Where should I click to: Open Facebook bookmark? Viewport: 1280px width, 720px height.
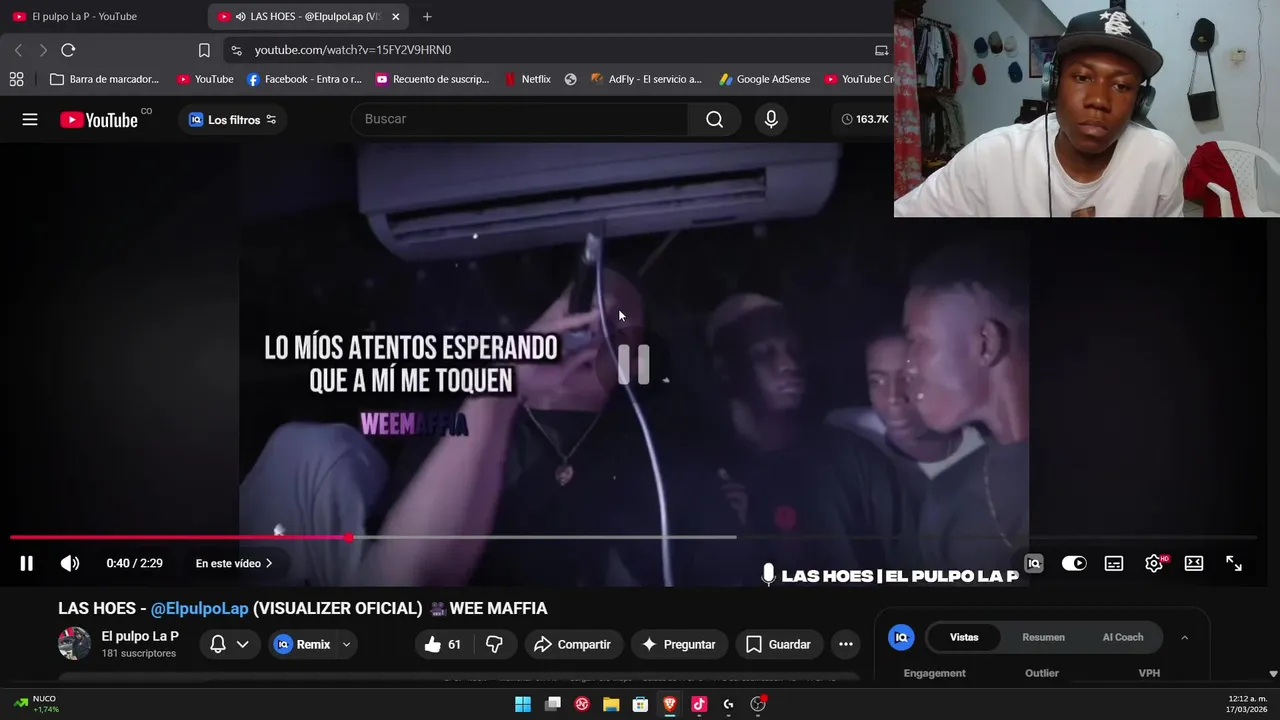tap(304, 79)
